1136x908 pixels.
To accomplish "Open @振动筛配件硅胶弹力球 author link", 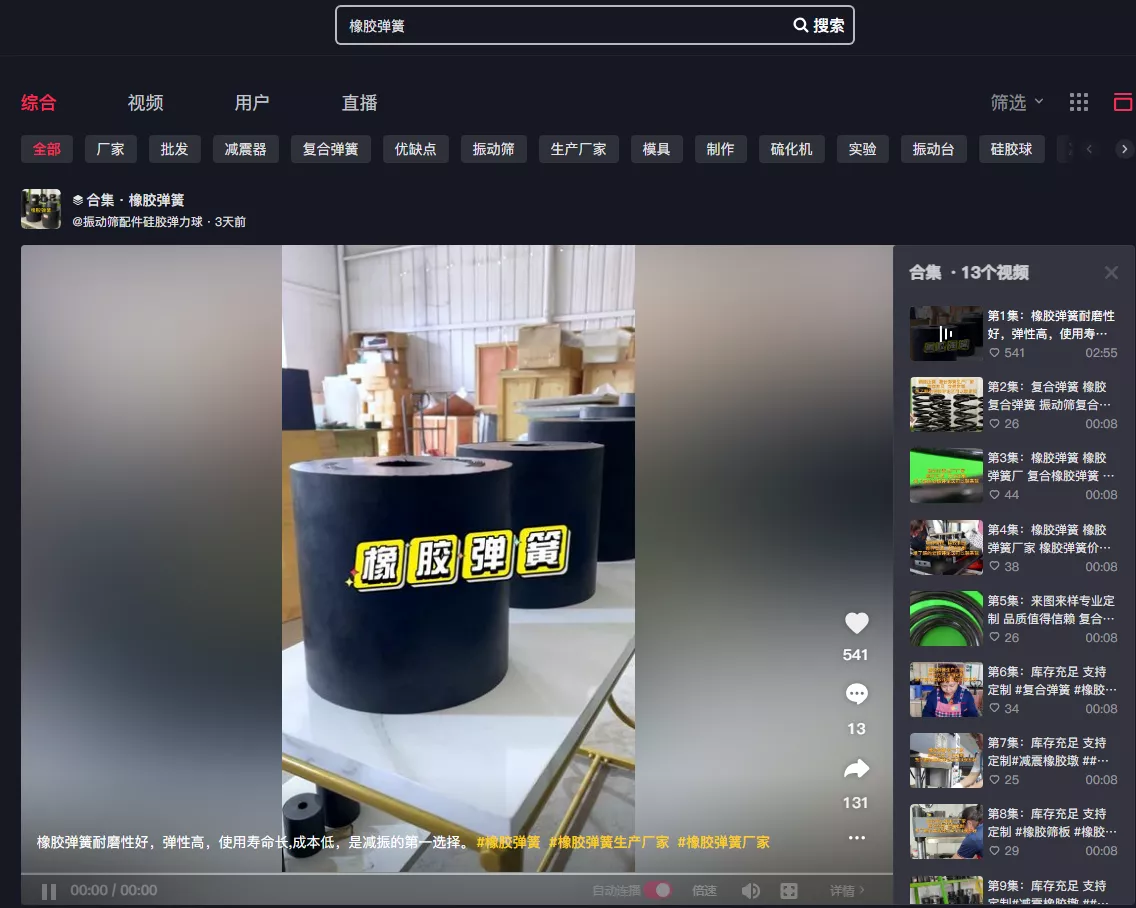I will pos(137,222).
